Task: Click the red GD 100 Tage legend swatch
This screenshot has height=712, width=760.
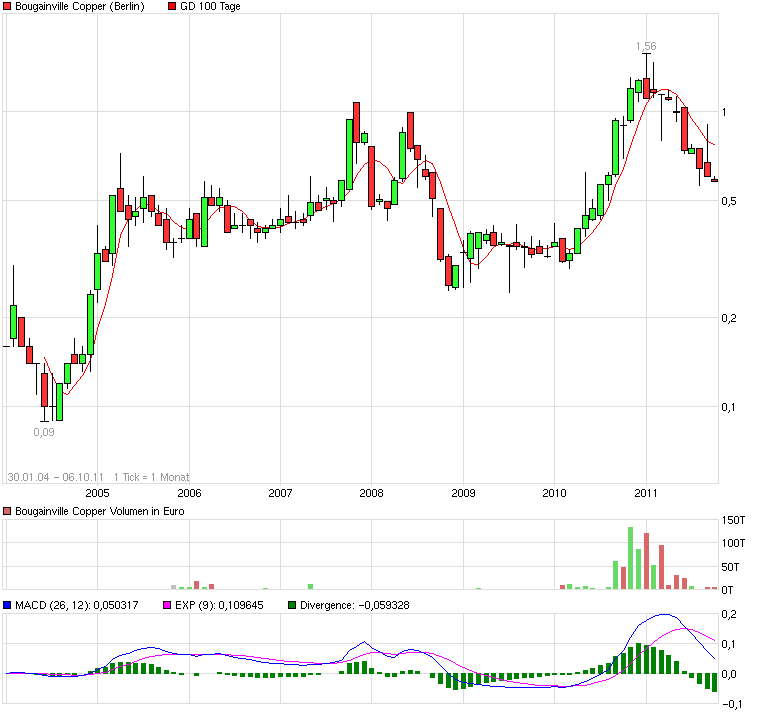Action: pyautogui.click(x=172, y=6)
